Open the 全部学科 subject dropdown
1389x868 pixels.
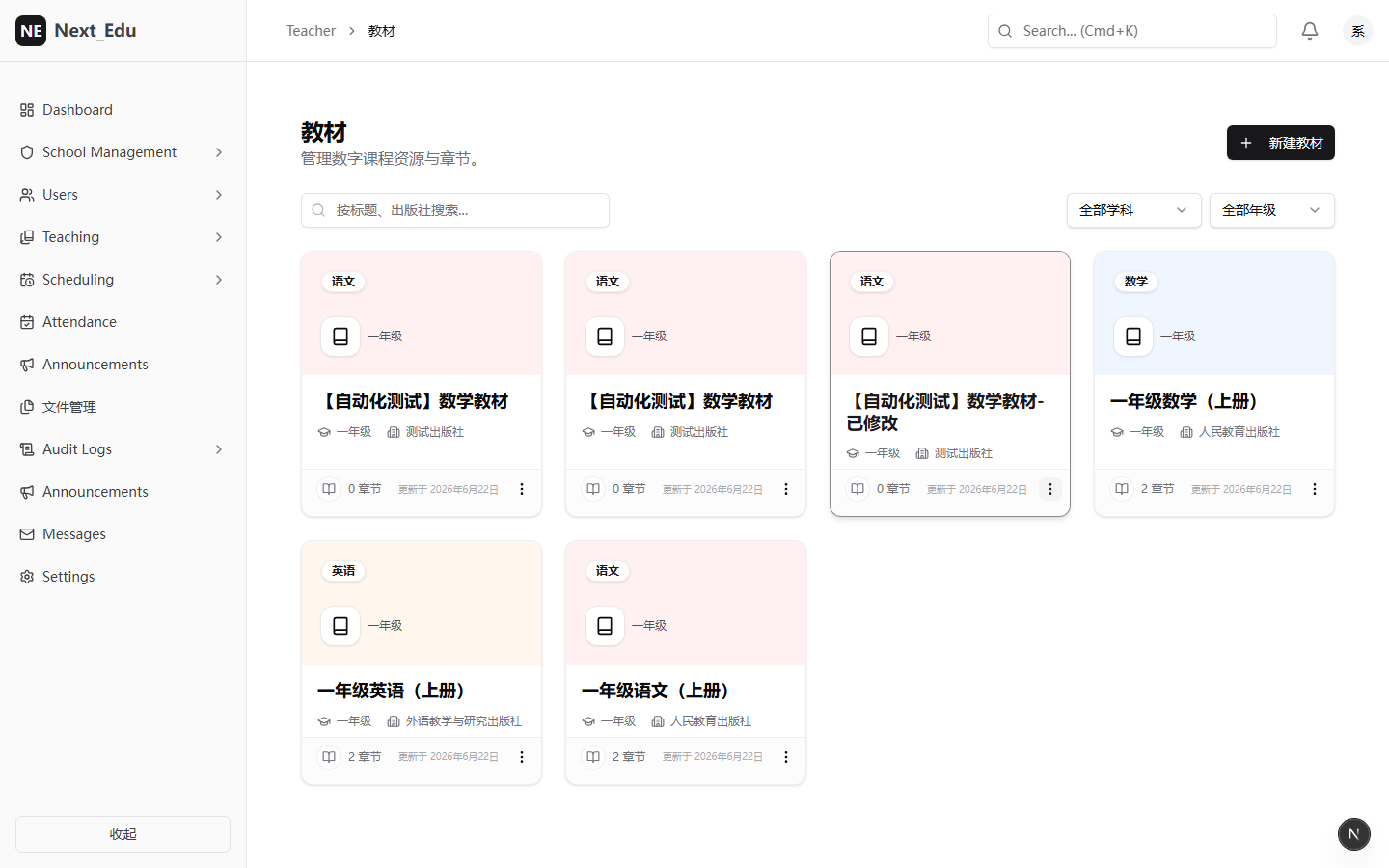(x=1133, y=210)
